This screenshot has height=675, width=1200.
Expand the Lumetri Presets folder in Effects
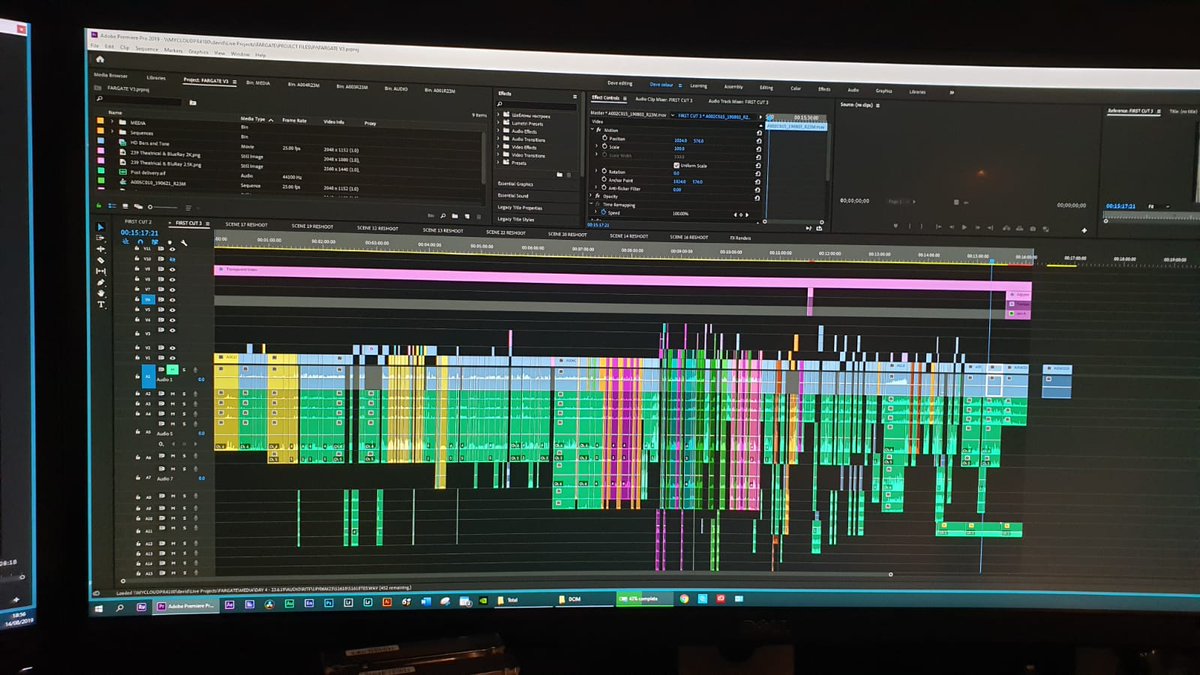pyautogui.click(x=498, y=123)
